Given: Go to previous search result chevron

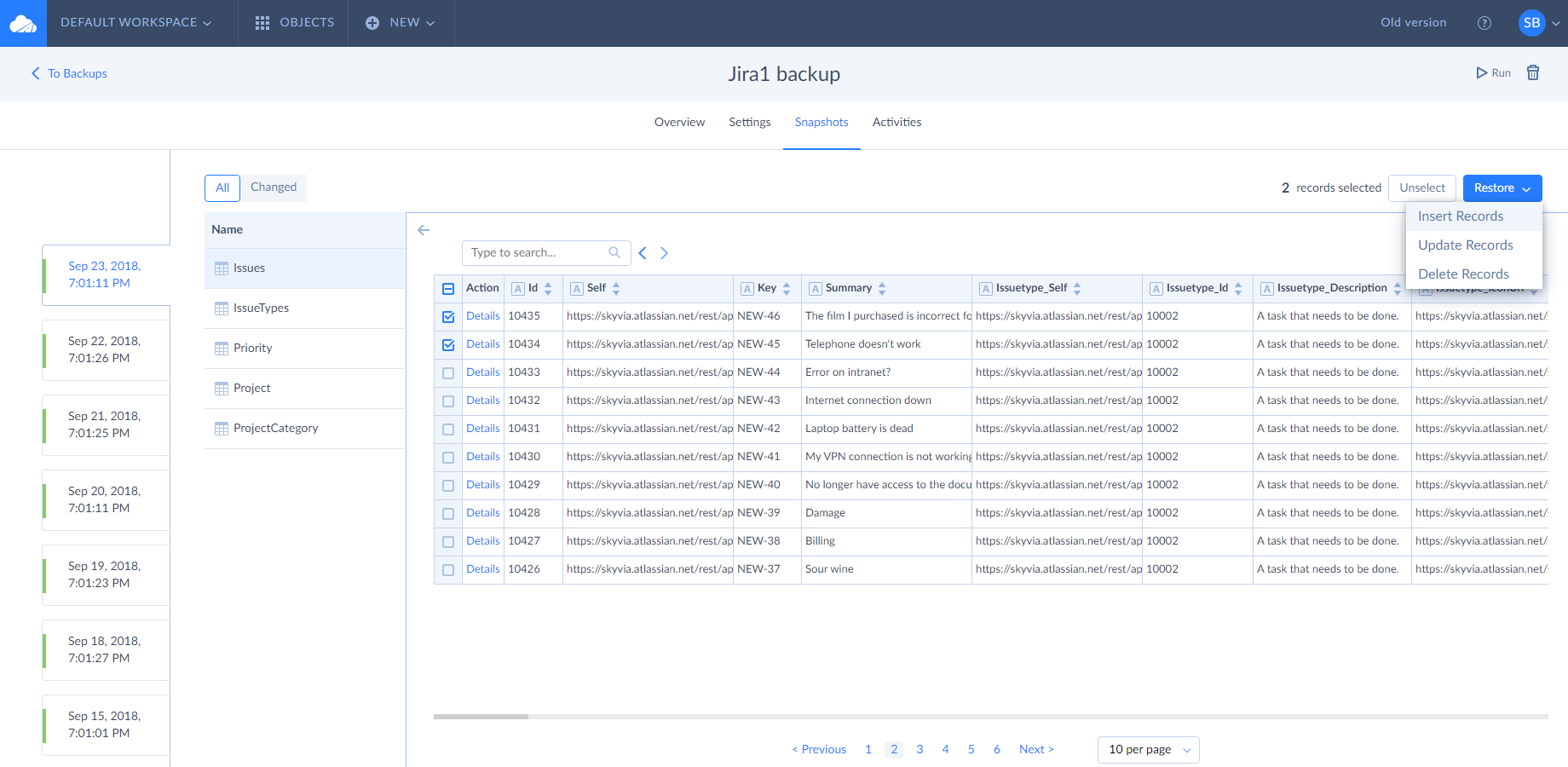Looking at the screenshot, I should pos(643,253).
